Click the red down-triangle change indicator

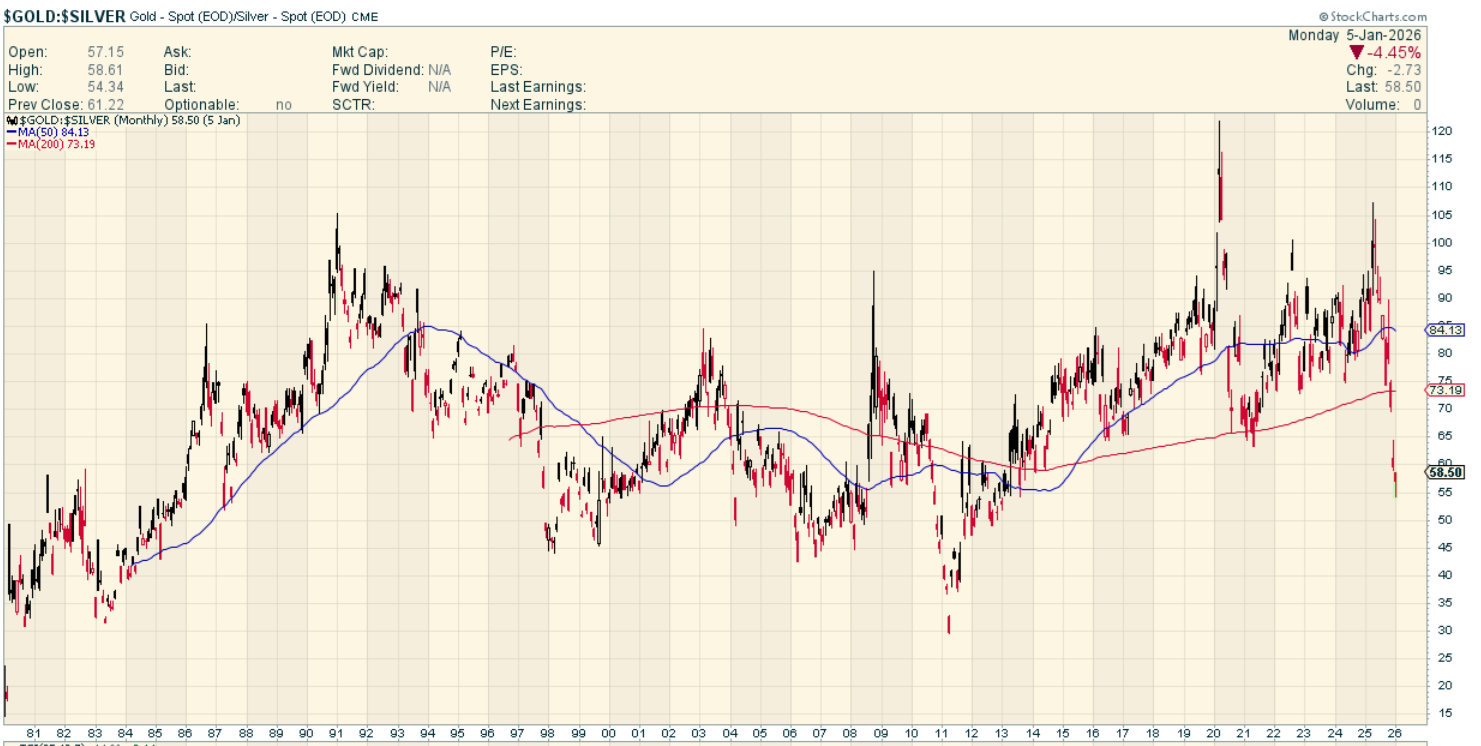[x=1356, y=52]
